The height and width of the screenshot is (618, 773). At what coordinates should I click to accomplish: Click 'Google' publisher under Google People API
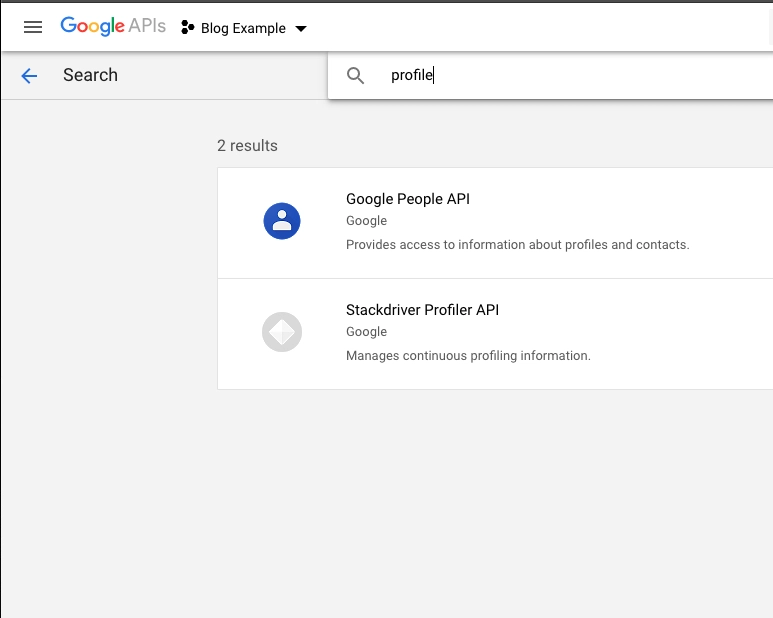point(366,221)
